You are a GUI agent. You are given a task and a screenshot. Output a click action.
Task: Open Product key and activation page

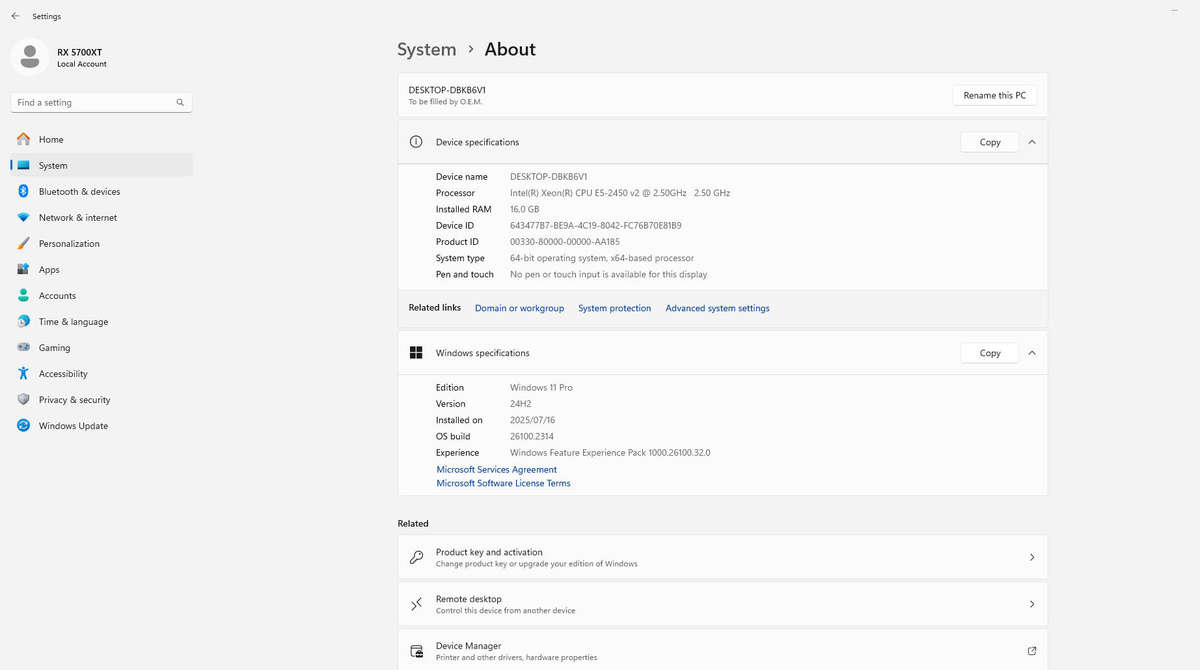tap(722, 557)
